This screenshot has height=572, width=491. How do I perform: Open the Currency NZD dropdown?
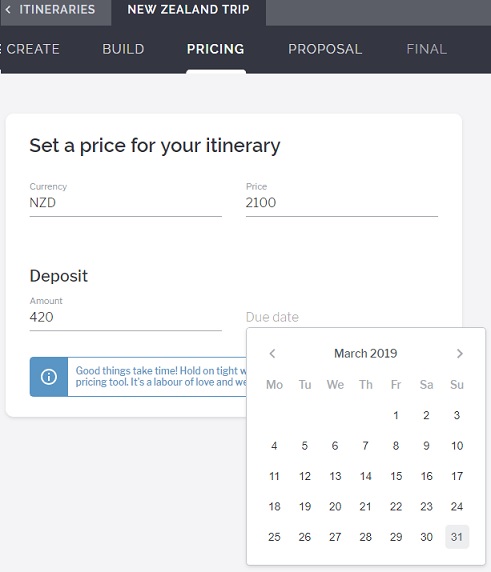125,203
